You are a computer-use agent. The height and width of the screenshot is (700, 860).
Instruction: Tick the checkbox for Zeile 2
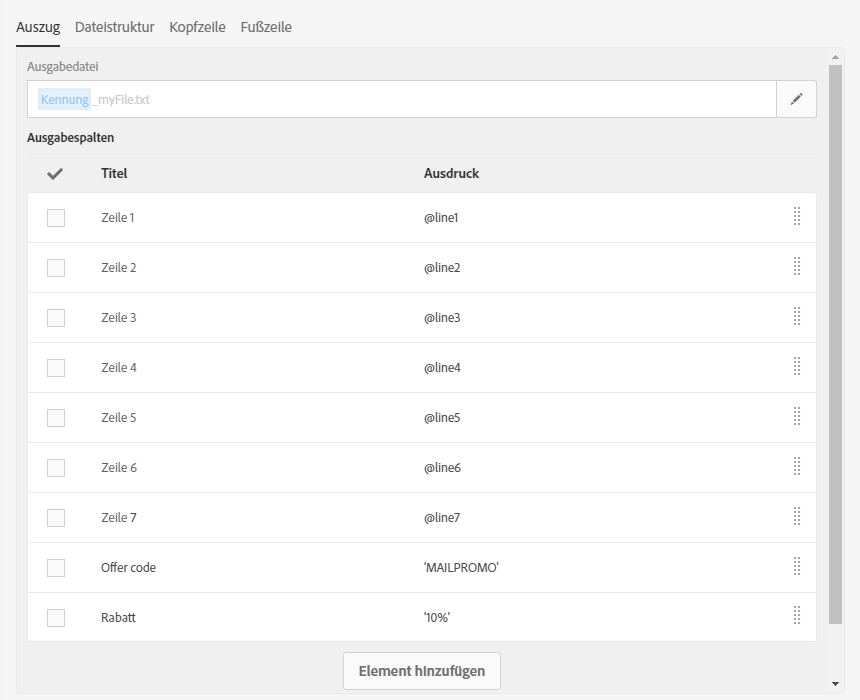[x=56, y=268]
